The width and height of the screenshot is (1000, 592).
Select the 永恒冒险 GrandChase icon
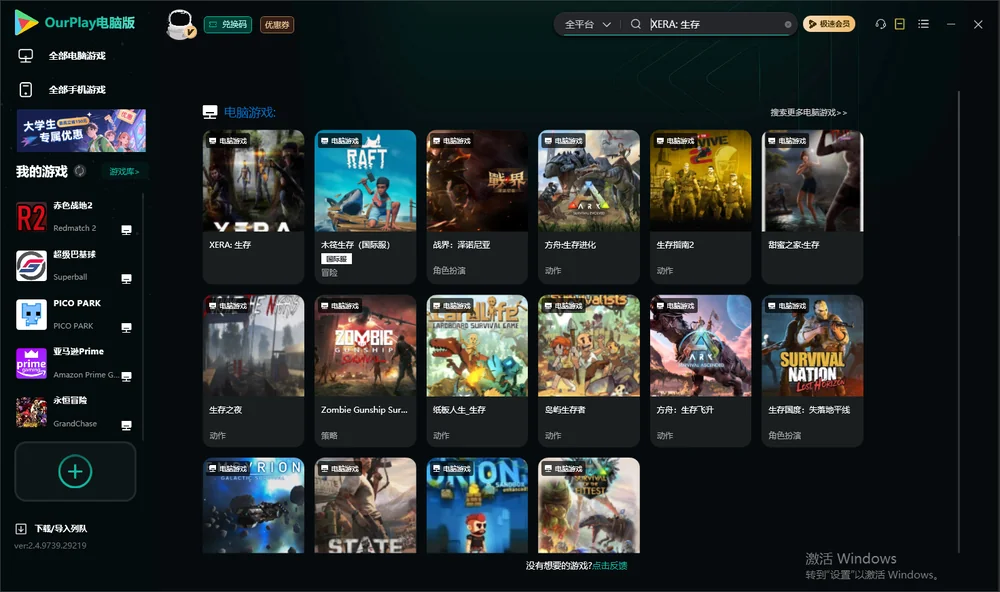31,412
